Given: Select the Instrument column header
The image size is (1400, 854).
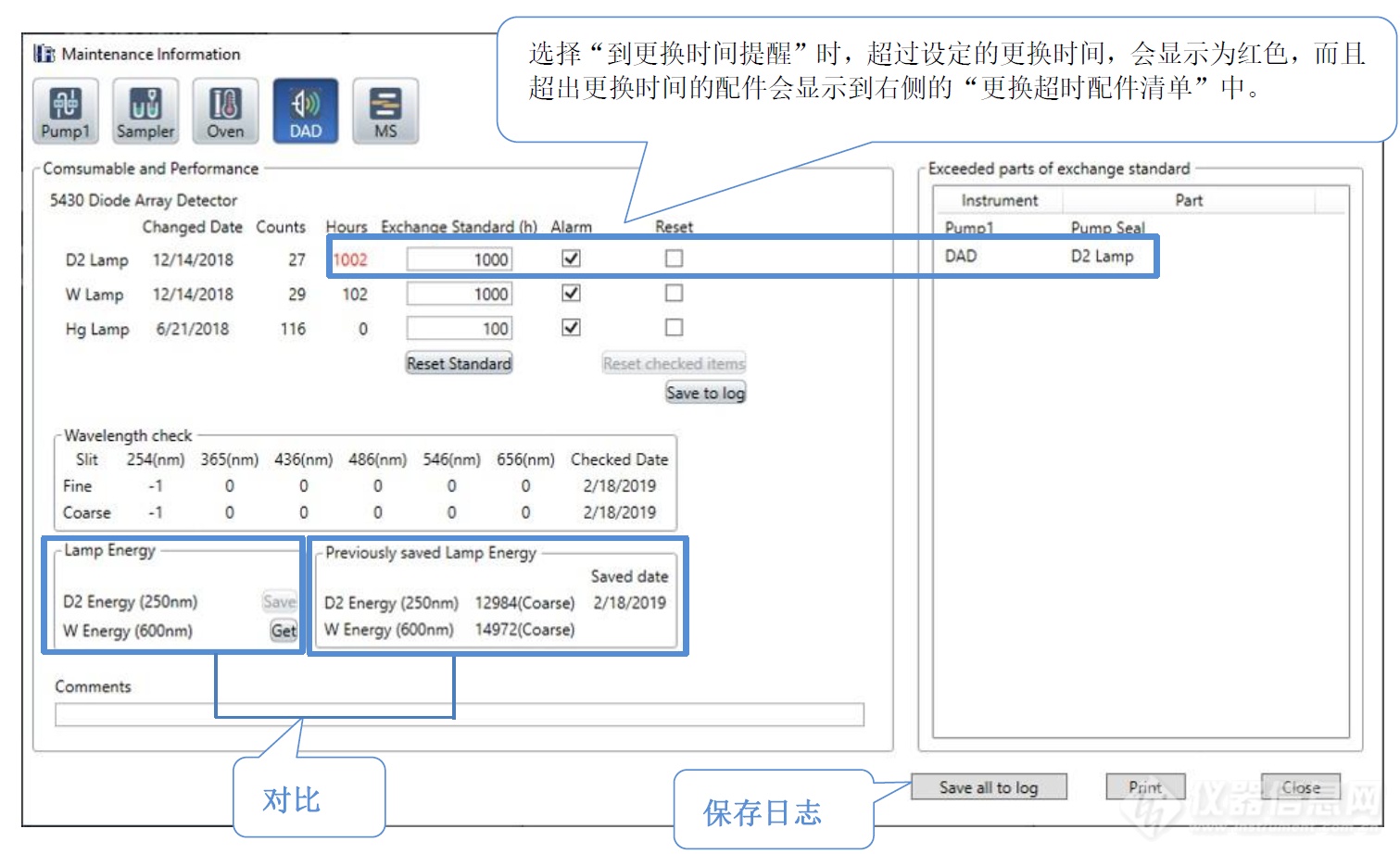Looking at the screenshot, I should pyautogui.click(x=999, y=200).
